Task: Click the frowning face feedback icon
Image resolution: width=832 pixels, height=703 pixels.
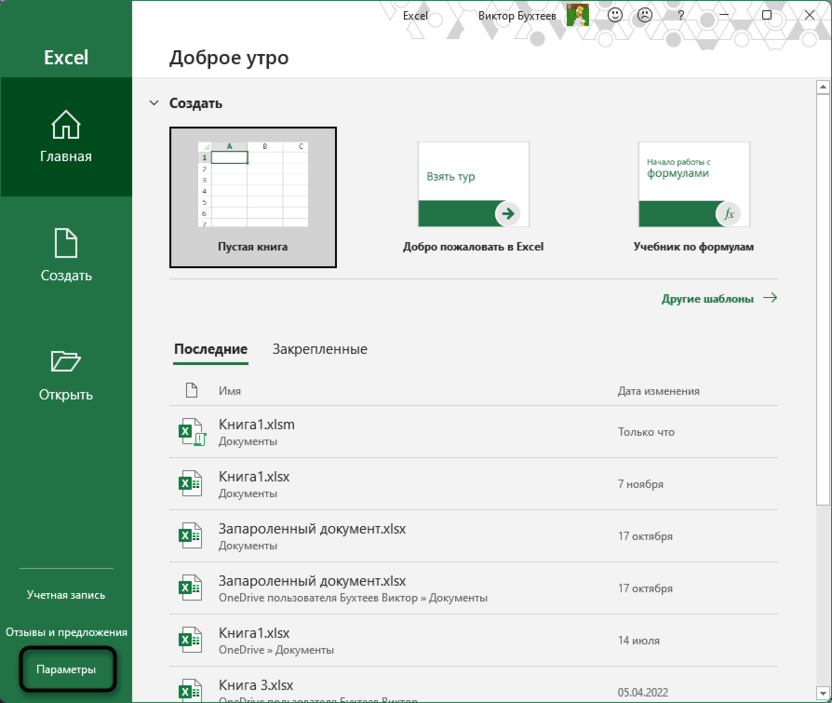Action: (645, 15)
